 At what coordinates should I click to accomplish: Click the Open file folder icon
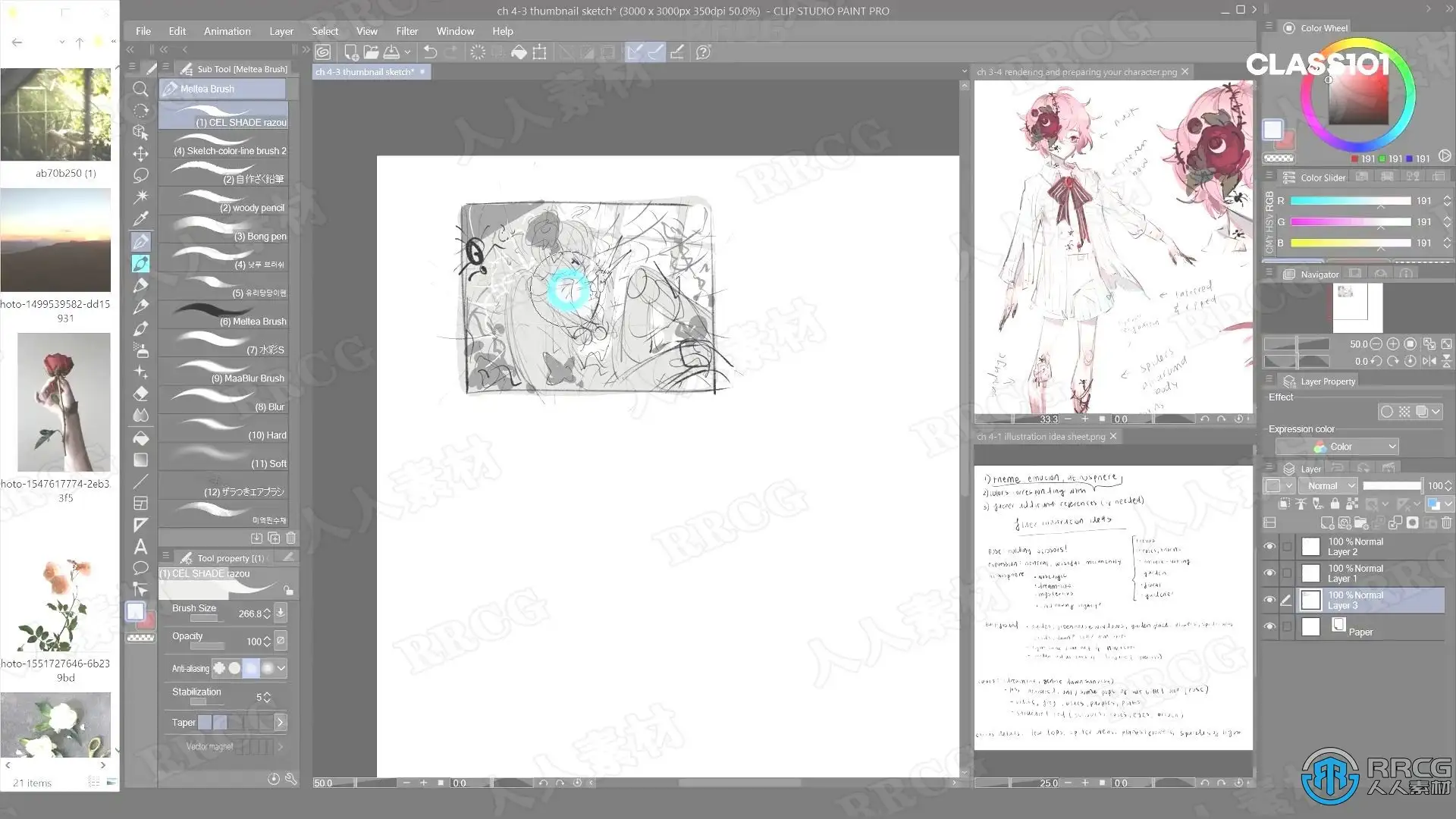pos(371,52)
